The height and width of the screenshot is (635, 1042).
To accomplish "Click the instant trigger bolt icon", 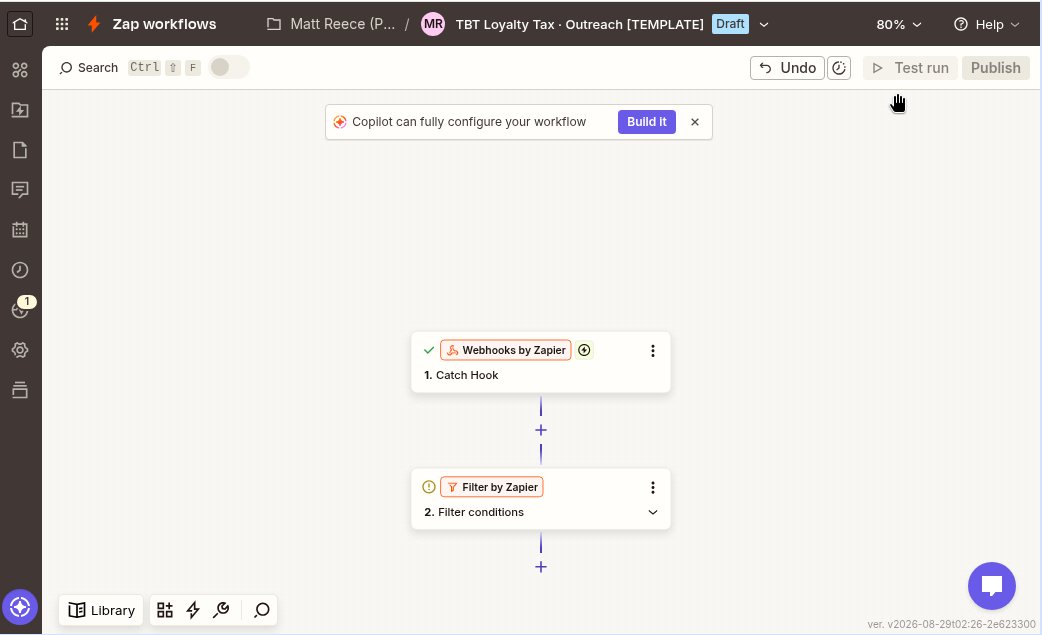I will coord(584,350).
